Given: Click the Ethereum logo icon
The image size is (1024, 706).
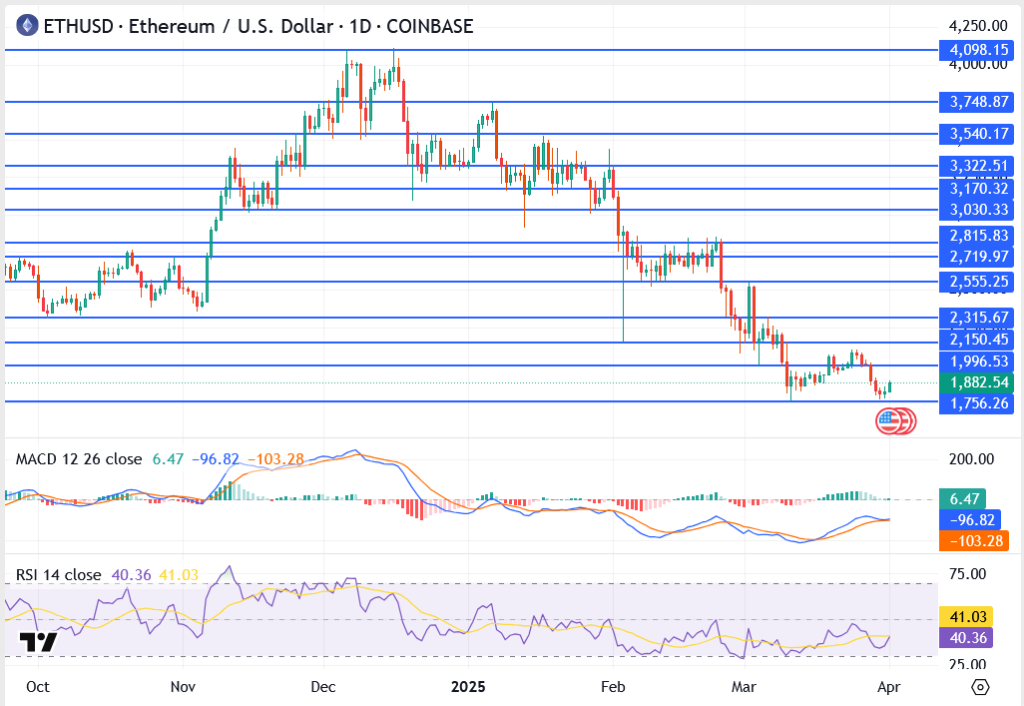Looking at the screenshot, I should click(24, 26).
